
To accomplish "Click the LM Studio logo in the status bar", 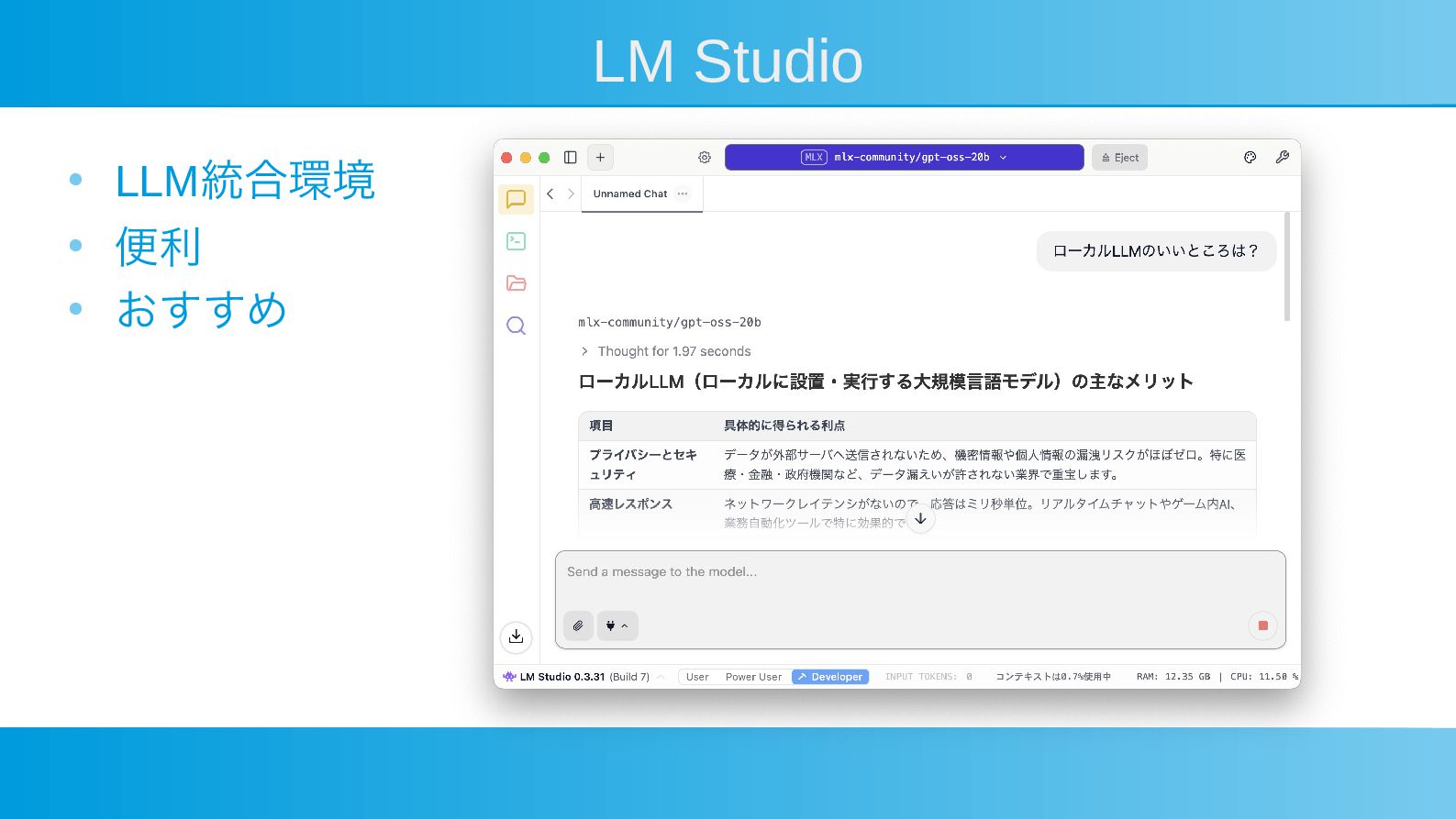I will pyautogui.click(x=509, y=677).
